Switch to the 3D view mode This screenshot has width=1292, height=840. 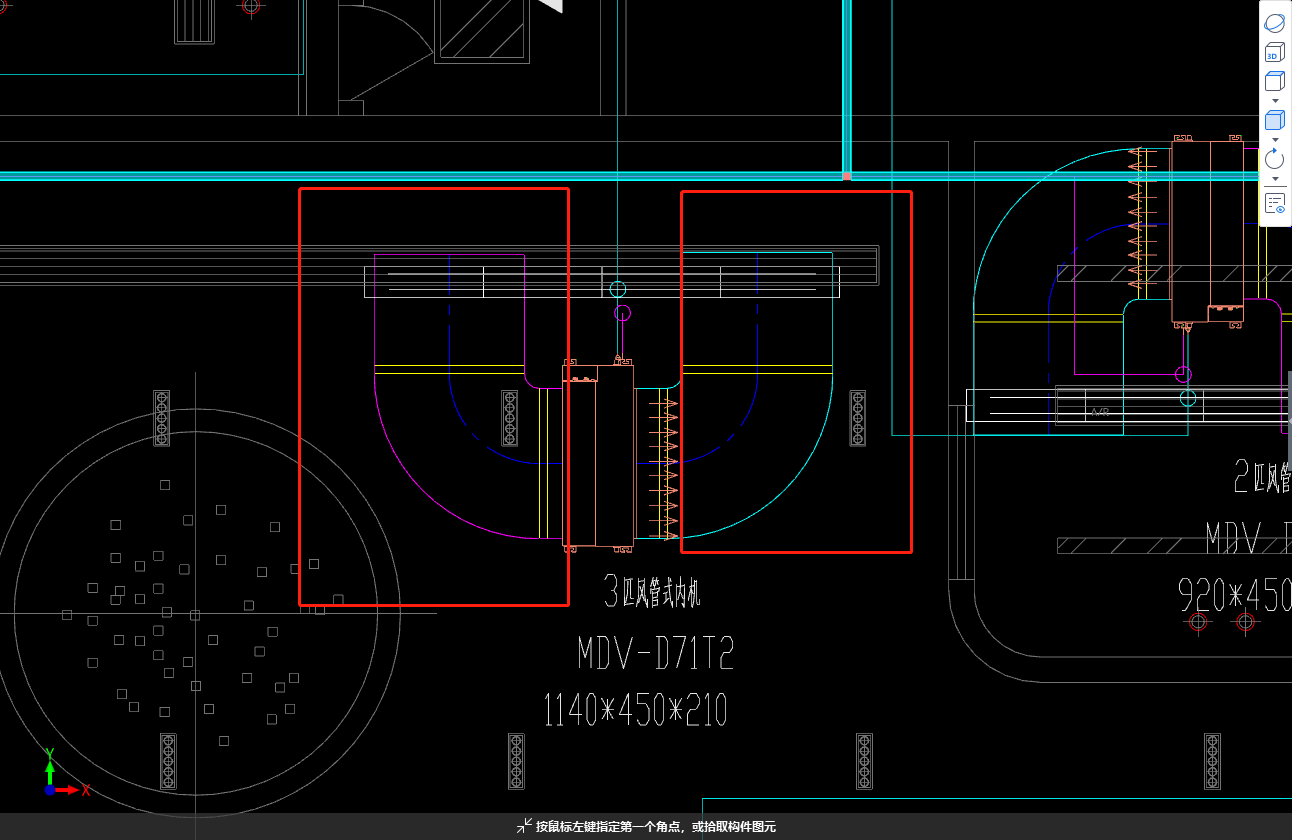point(1274,52)
